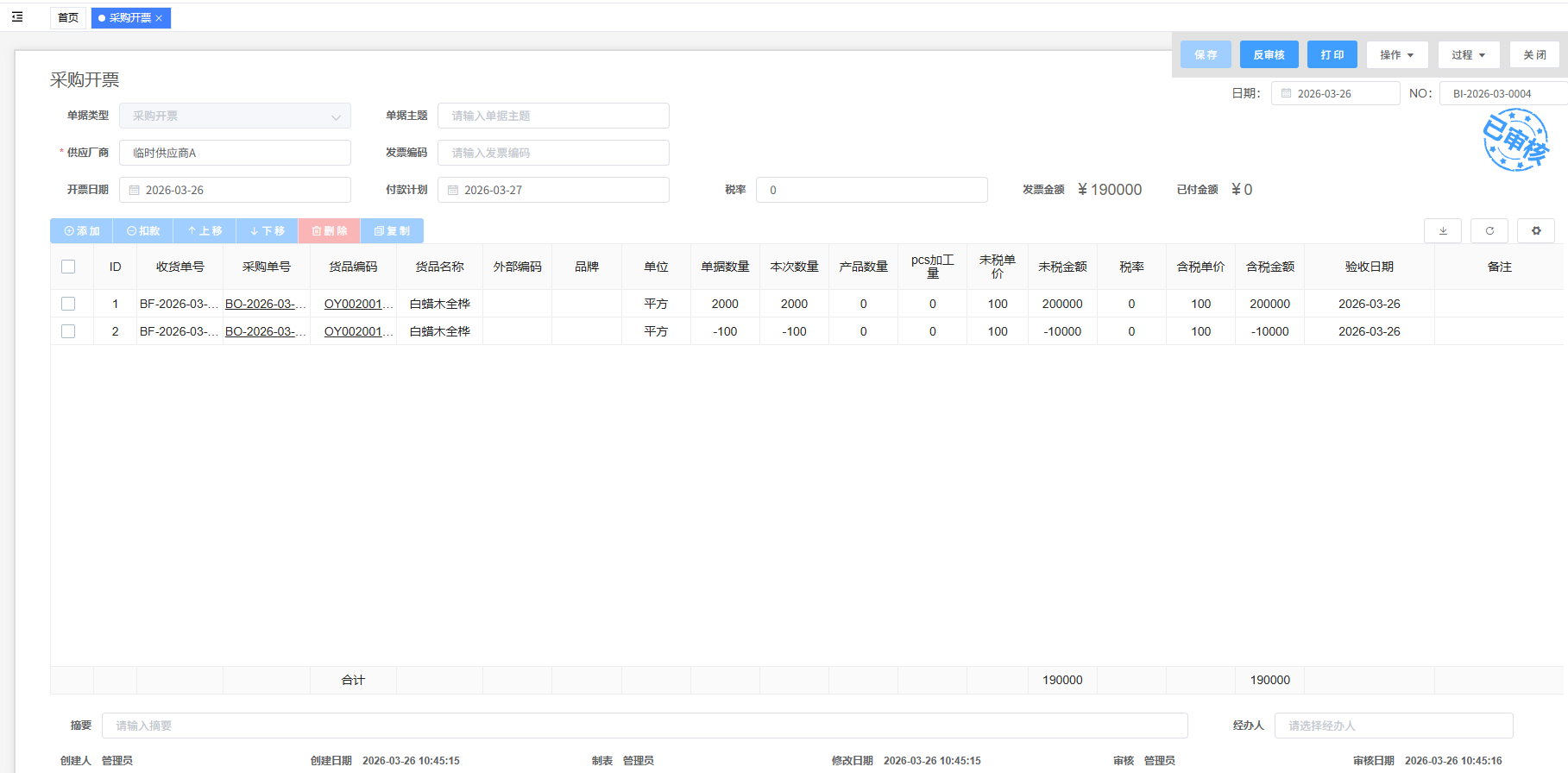The image size is (1568, 773).
Task: Click the 反审核 button
Action: click(1269, 55)
